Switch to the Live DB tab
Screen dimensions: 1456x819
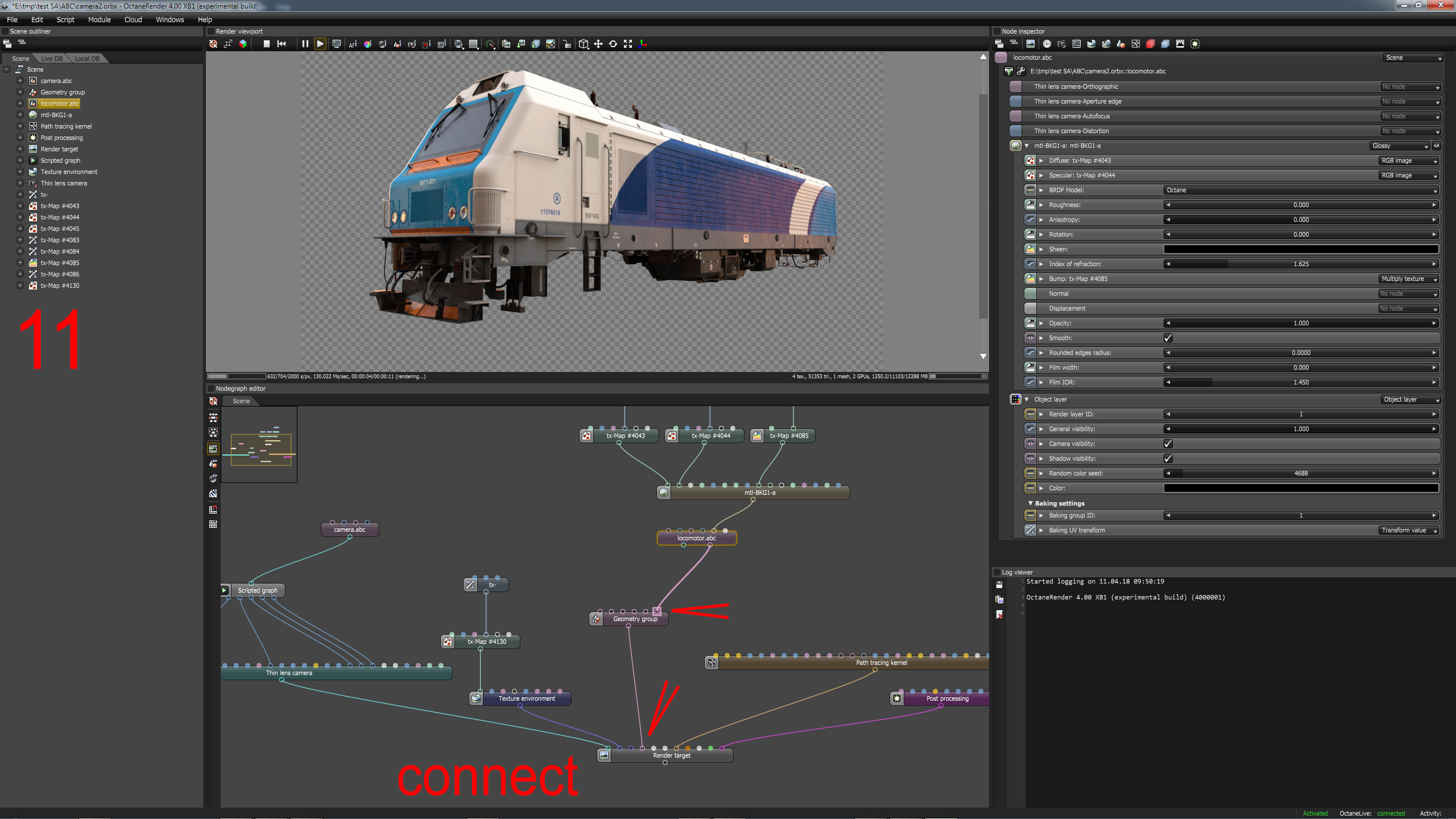click(51, 59)
